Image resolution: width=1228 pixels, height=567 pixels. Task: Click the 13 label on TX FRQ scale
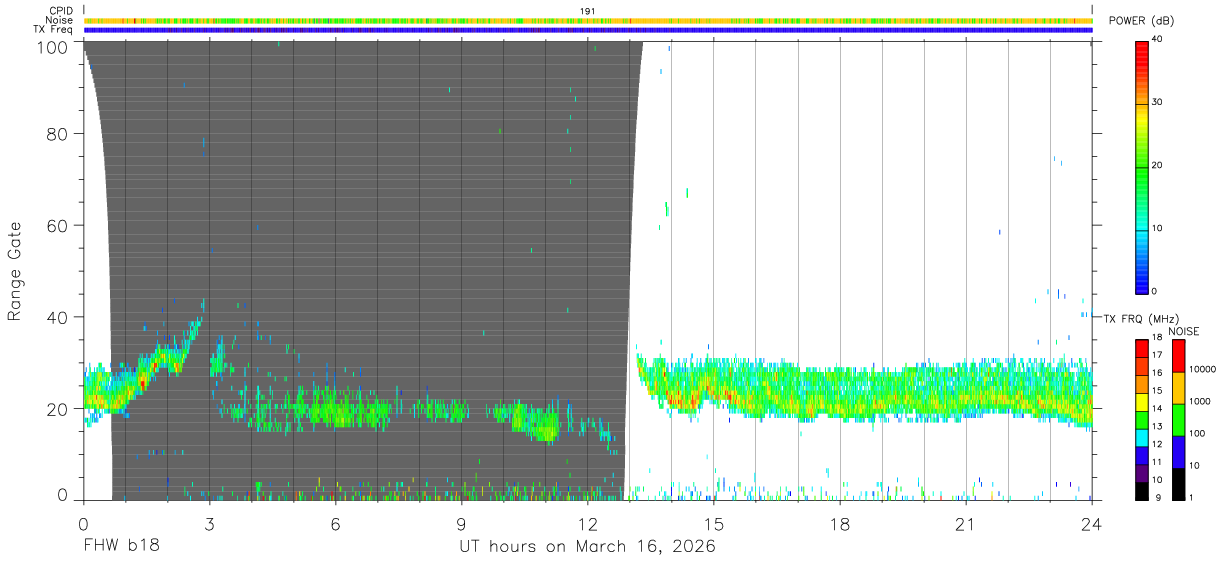tap(1156, 427)
